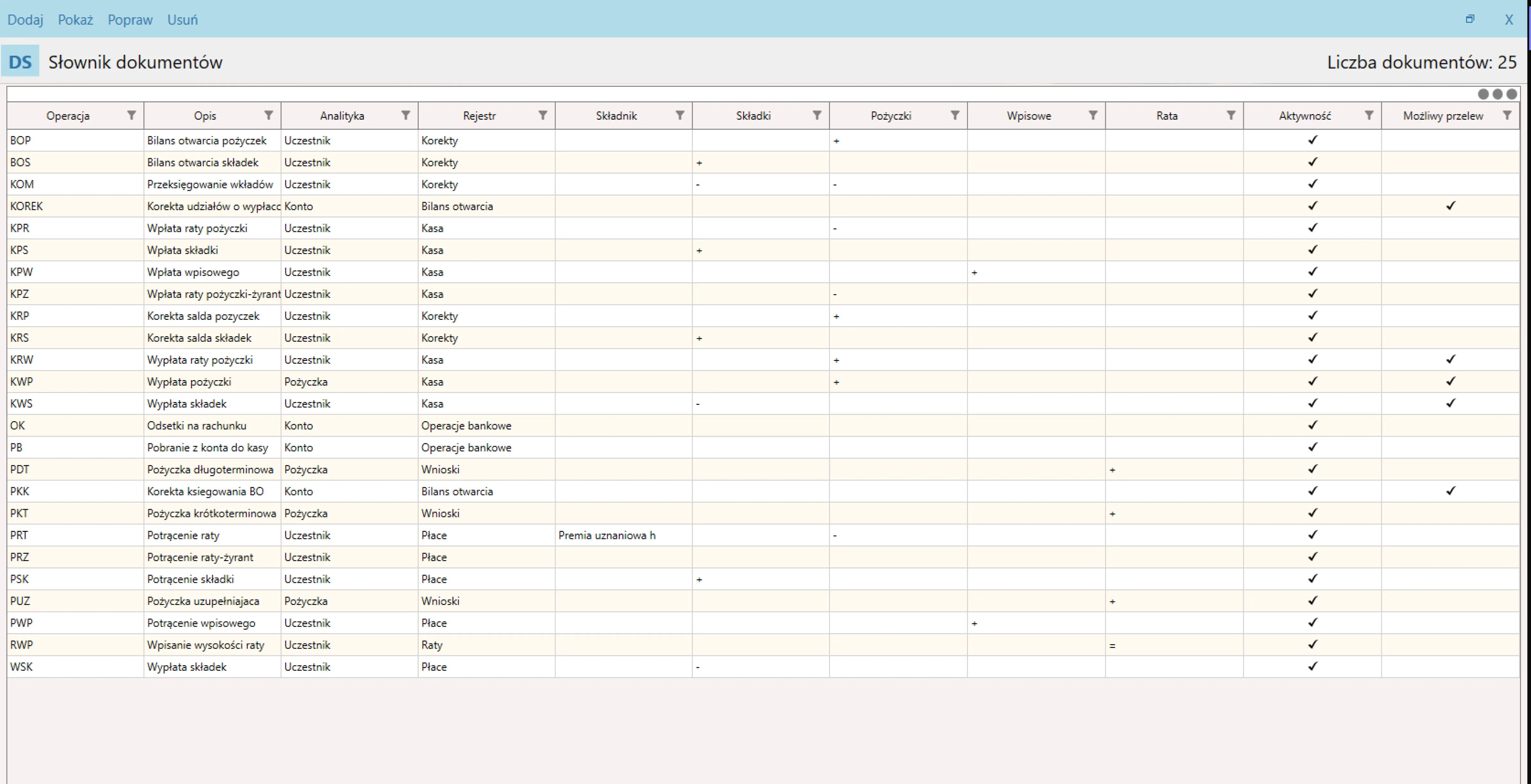The height and width of the screenshot is (784, 1531).
Task: Open filter for Rejestr column
Action: click(543, 115)
